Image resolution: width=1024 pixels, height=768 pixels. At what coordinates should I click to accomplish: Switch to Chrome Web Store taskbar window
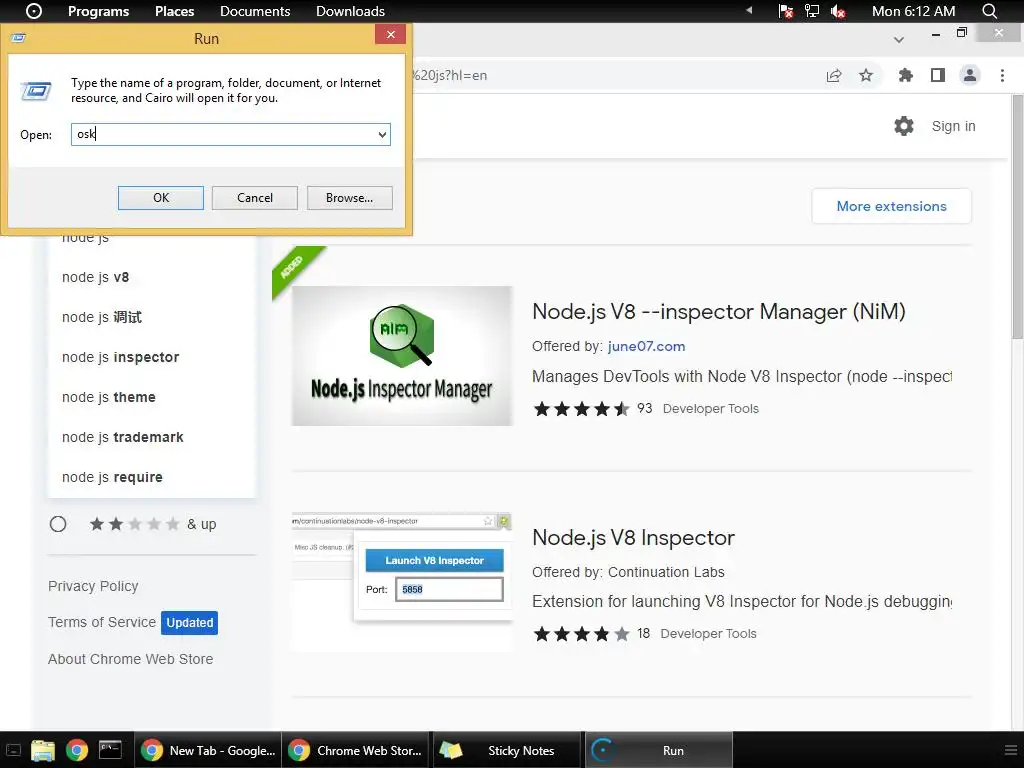tap(357, 750)
